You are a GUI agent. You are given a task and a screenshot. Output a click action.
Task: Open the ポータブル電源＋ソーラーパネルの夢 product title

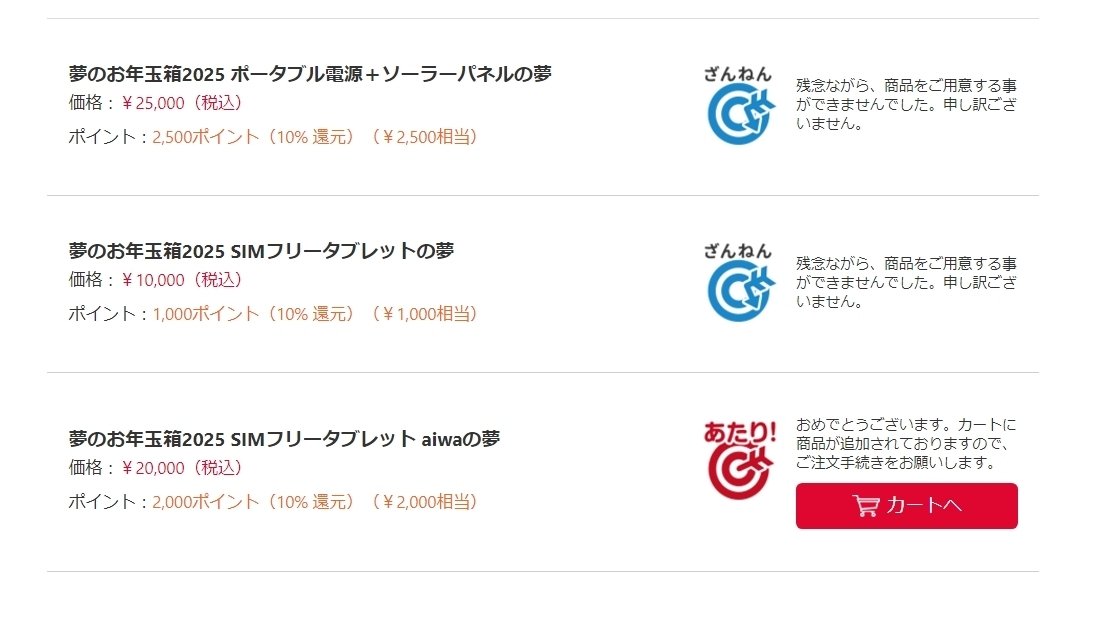[x=310, y=74]
